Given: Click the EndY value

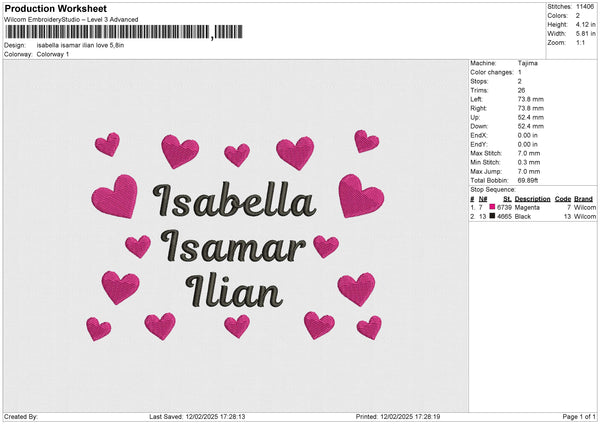Looking at the screenshot, I should pos(528,145).
